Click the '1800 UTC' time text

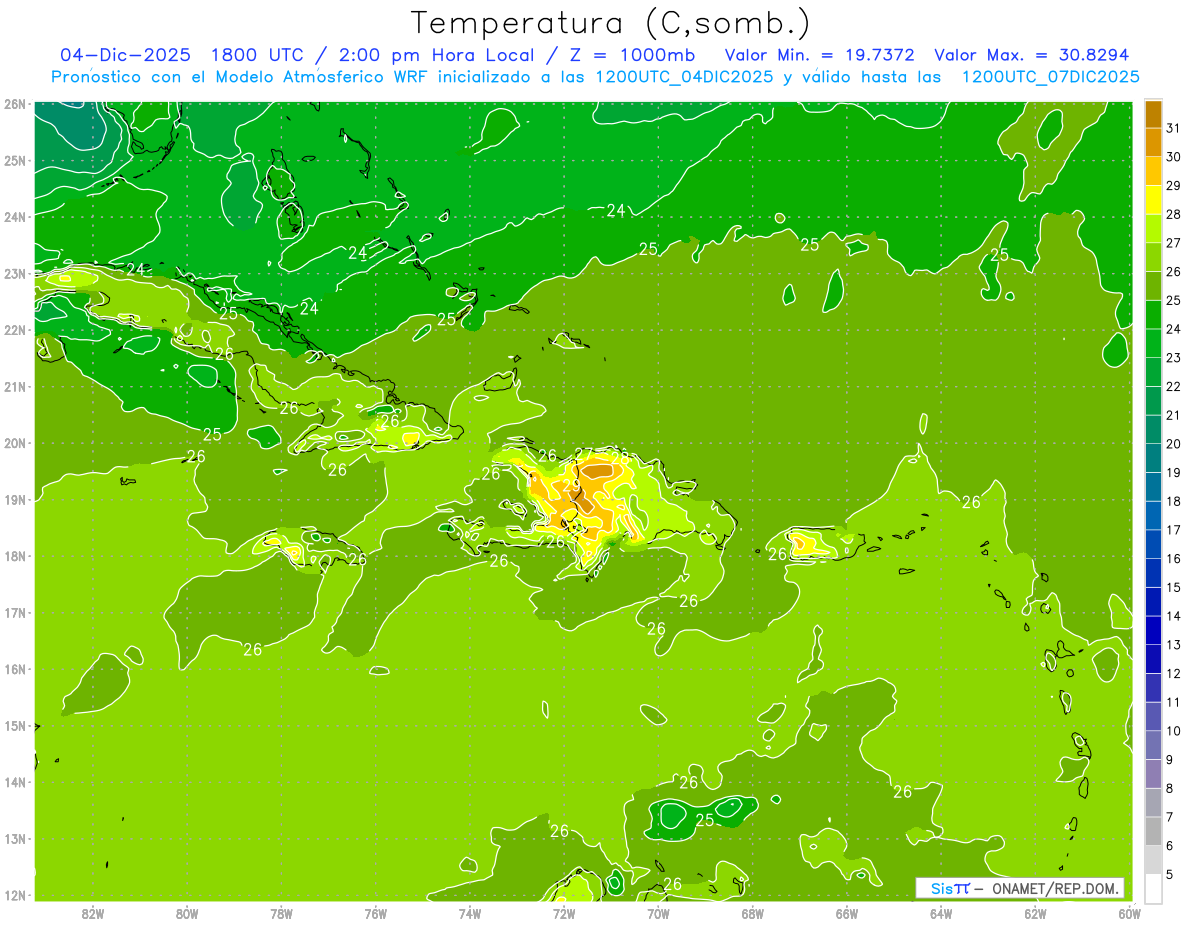tap(257, 55)
